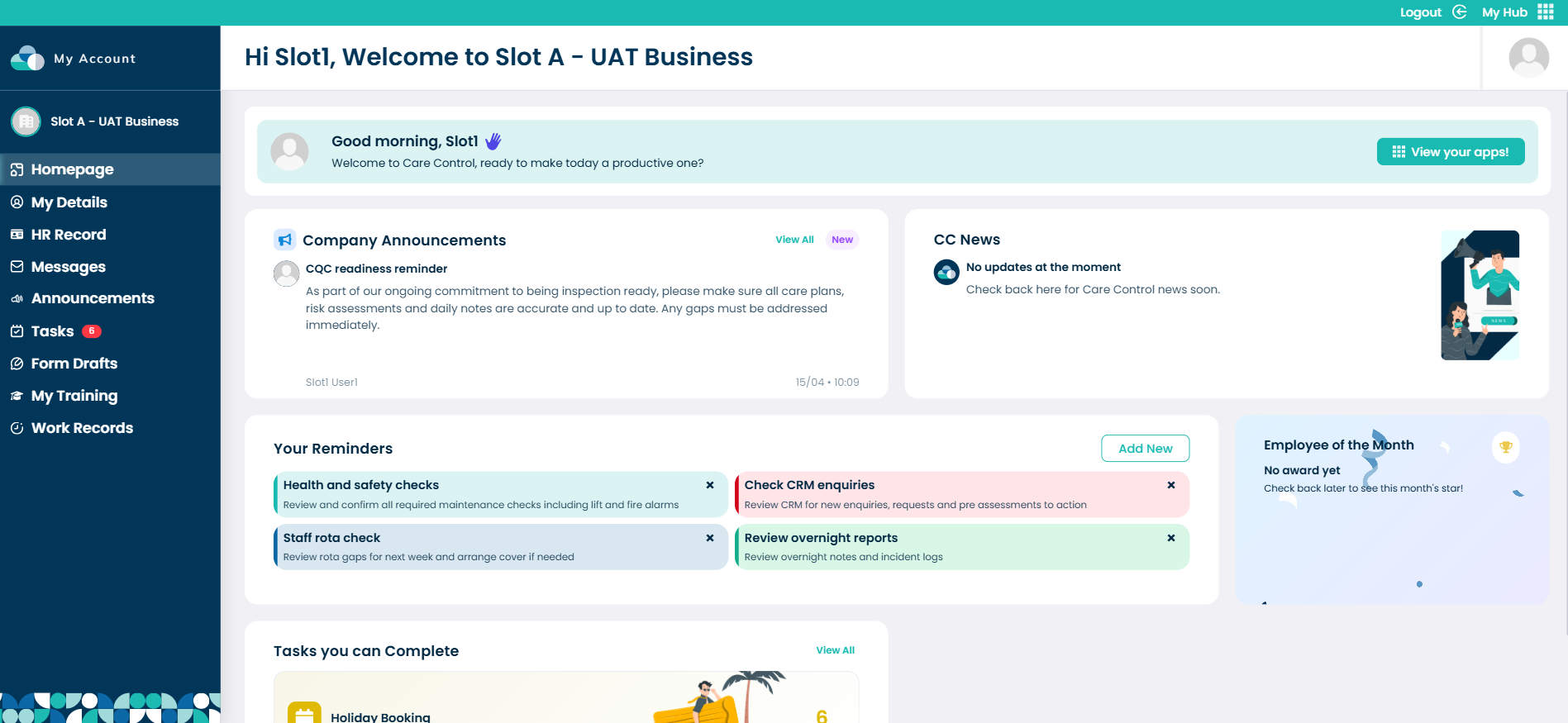Open My Training from the sidebar

[74, 396]
